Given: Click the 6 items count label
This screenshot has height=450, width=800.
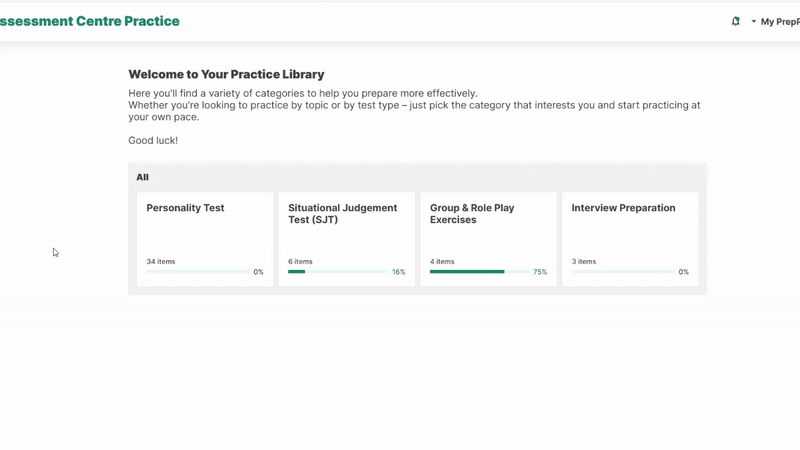Looking at the screenshot, I should coord(300,262).
